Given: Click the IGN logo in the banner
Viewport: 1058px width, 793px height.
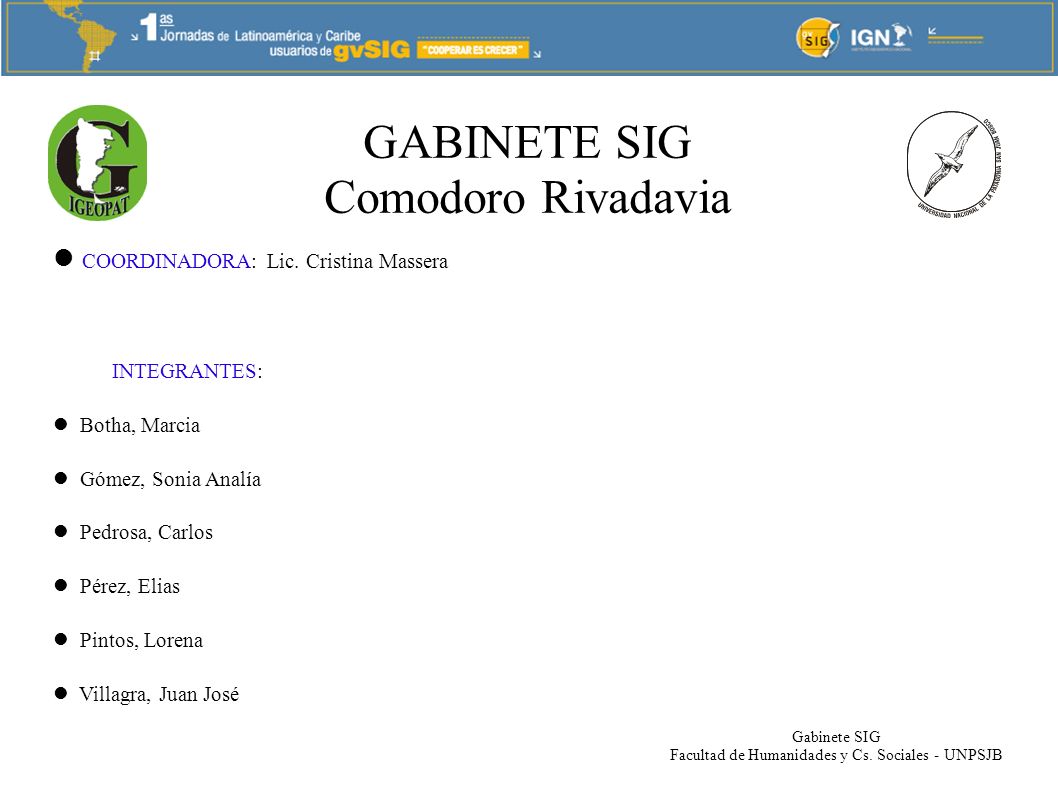Looking at the screenshot, I should [881, 37].
